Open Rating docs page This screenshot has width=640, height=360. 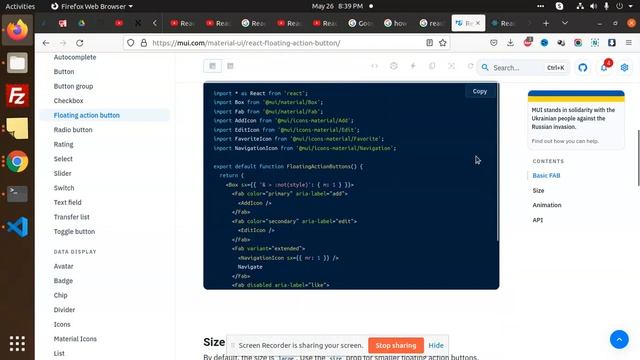(63, 144)
